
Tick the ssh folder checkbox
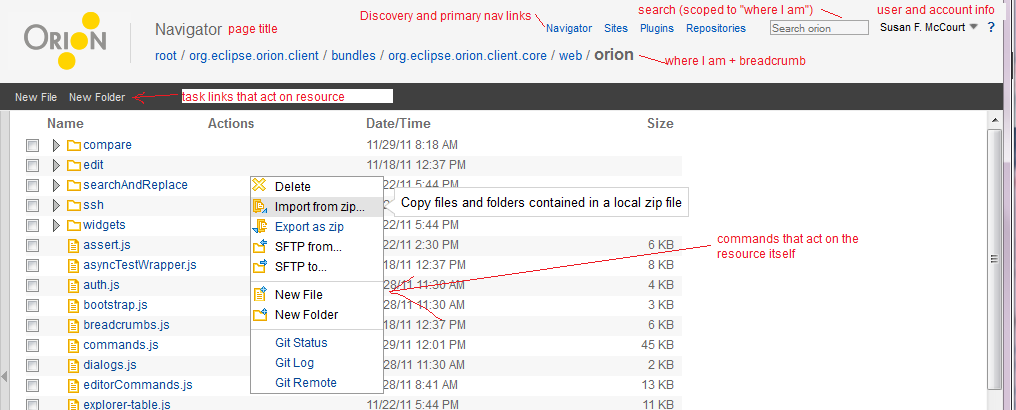tap(32, 206)
